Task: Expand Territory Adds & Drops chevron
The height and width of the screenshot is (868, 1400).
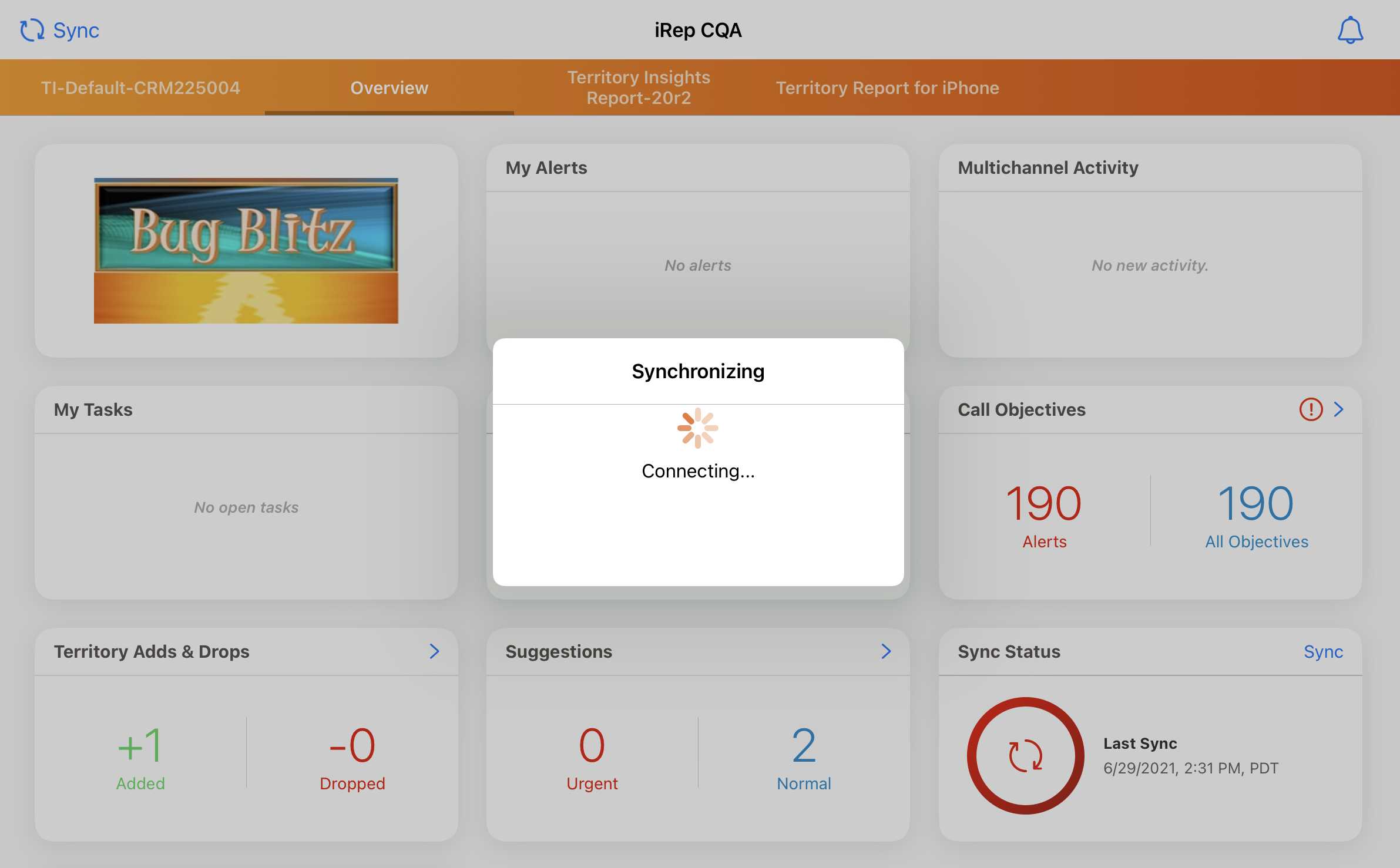Action: (434, 651)
